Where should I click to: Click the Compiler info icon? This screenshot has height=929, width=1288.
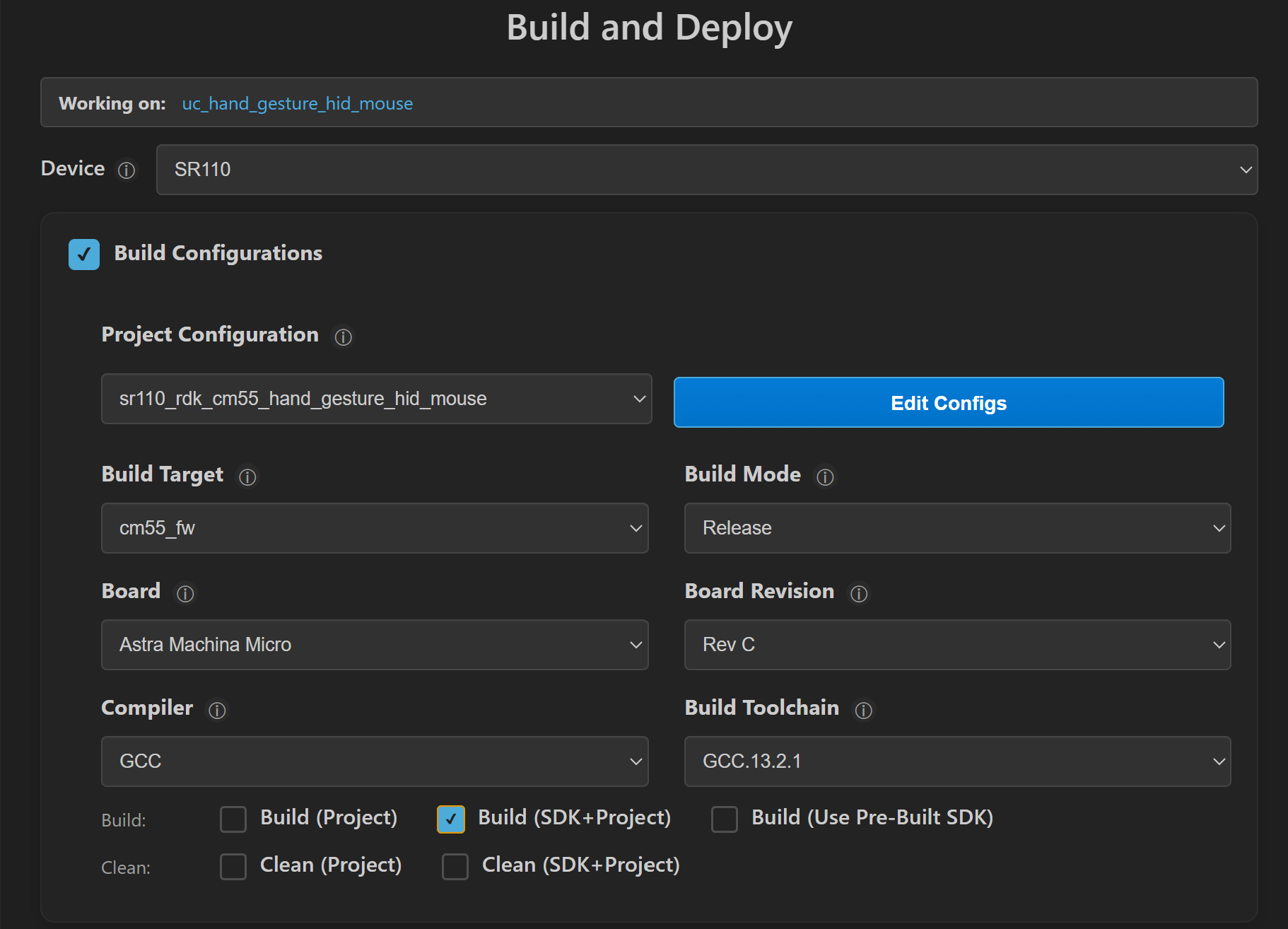click(217, 711)
